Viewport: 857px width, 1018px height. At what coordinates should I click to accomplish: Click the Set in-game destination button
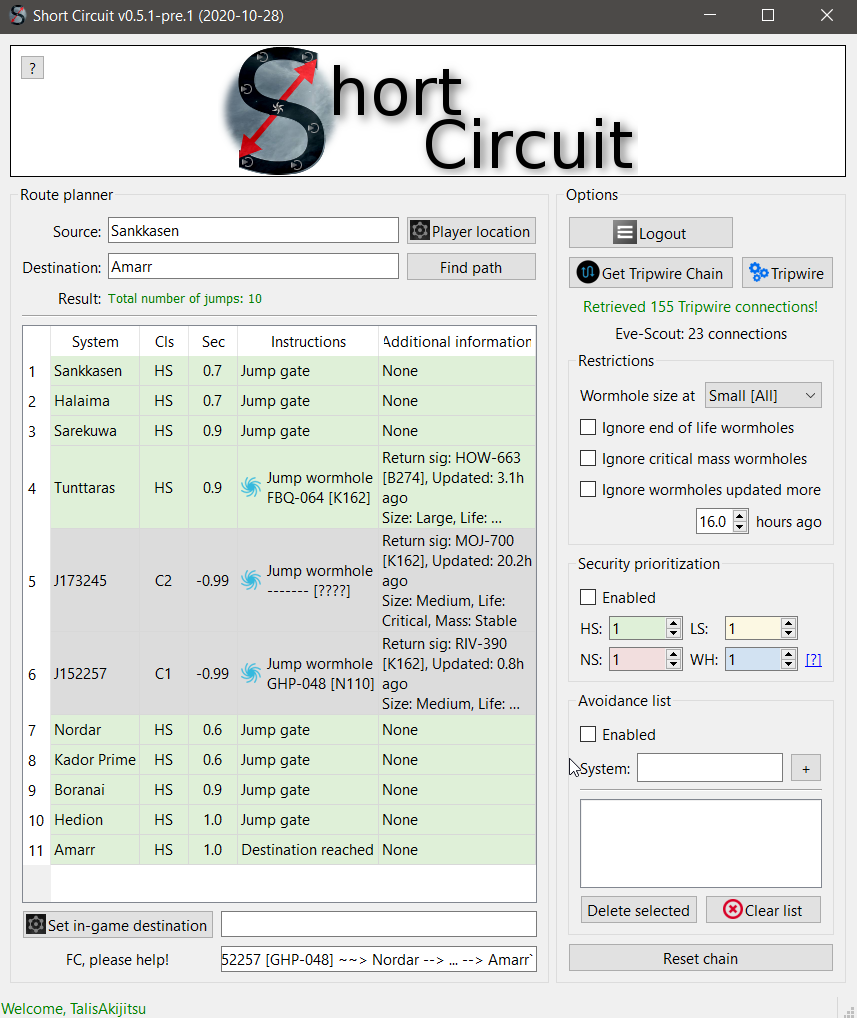point(118,925)
